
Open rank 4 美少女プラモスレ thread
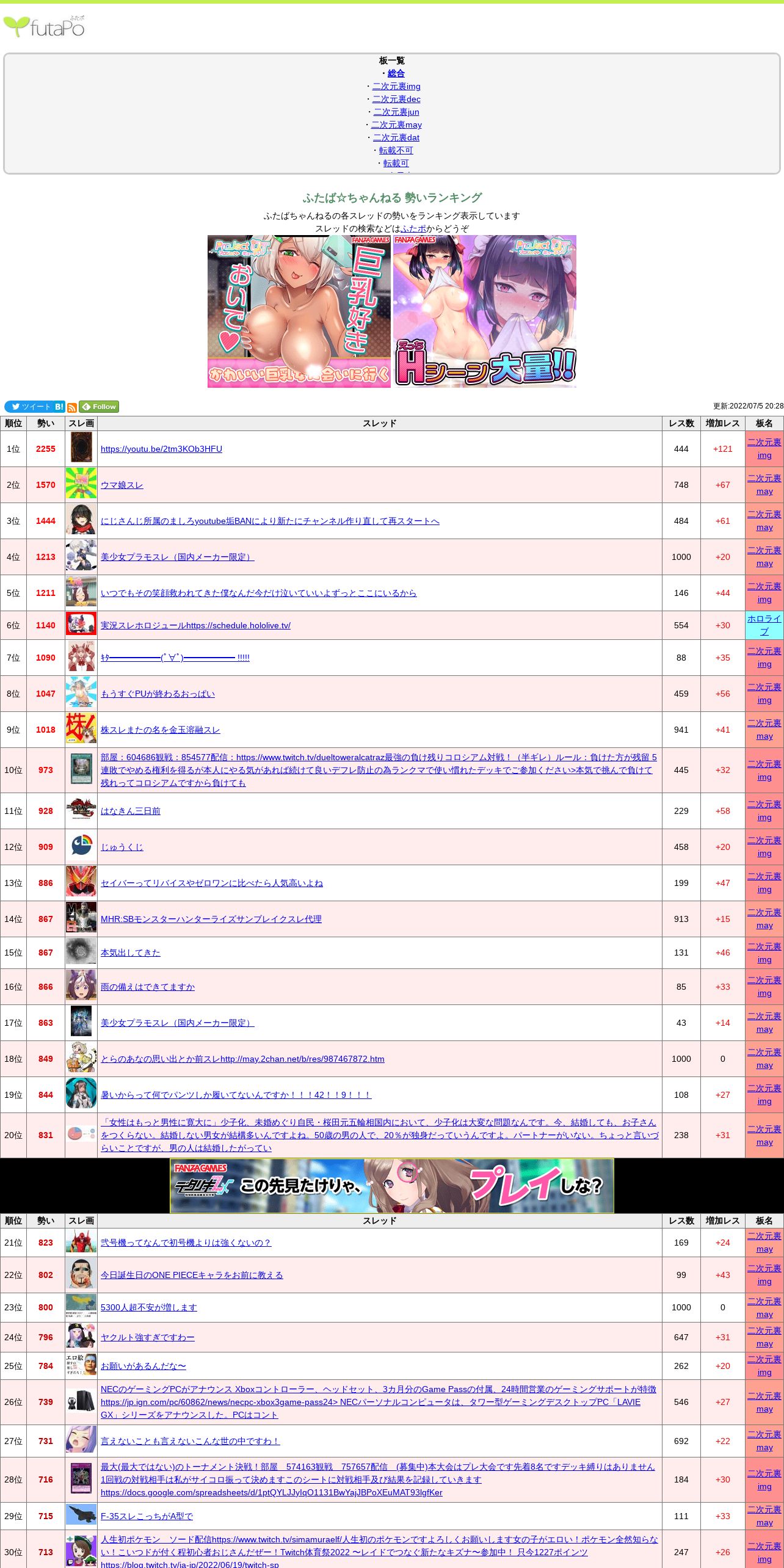178,557
